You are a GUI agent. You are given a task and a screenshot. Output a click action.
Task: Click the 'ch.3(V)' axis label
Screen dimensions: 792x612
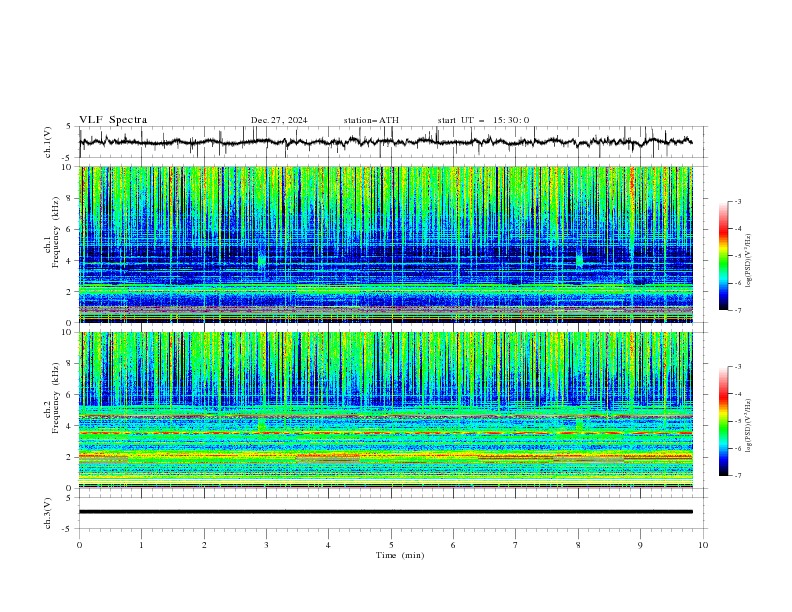pyautogui.click(x=47, y=513)
